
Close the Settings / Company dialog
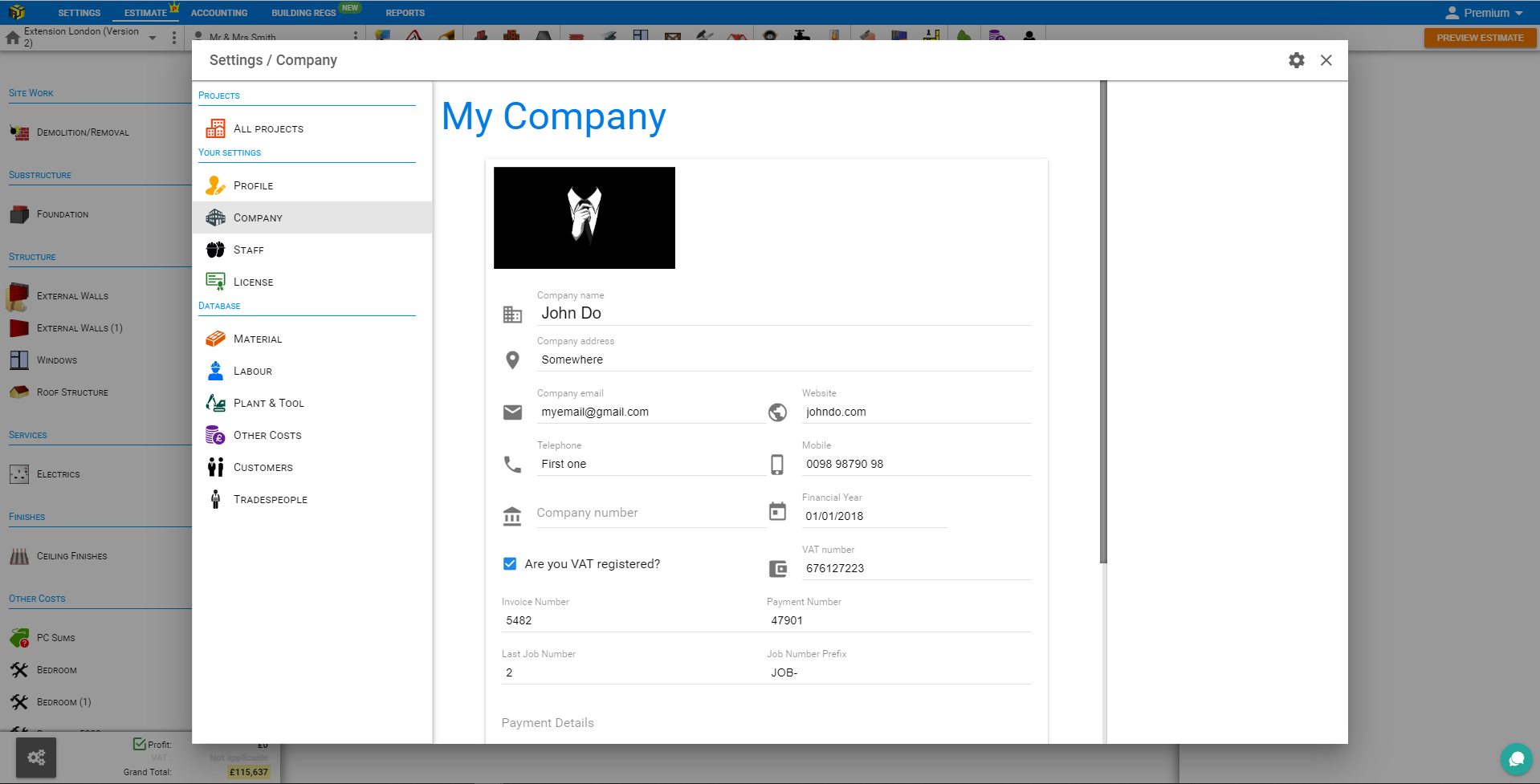[x=1326, y=60]
